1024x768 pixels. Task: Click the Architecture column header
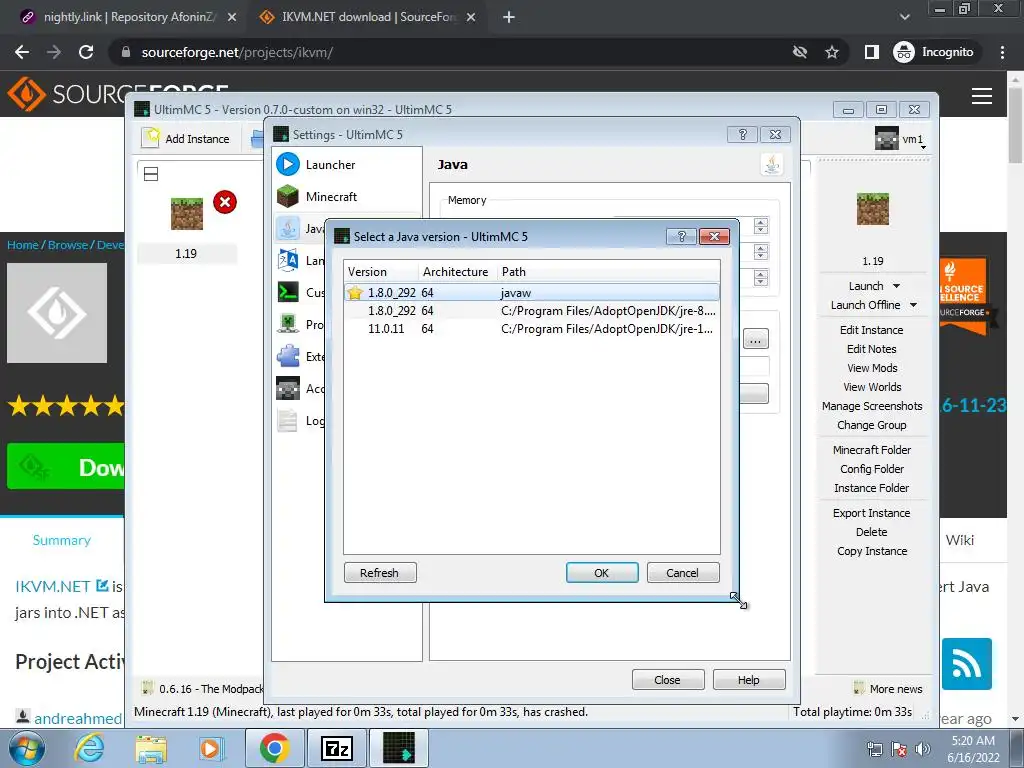(456, 272)
